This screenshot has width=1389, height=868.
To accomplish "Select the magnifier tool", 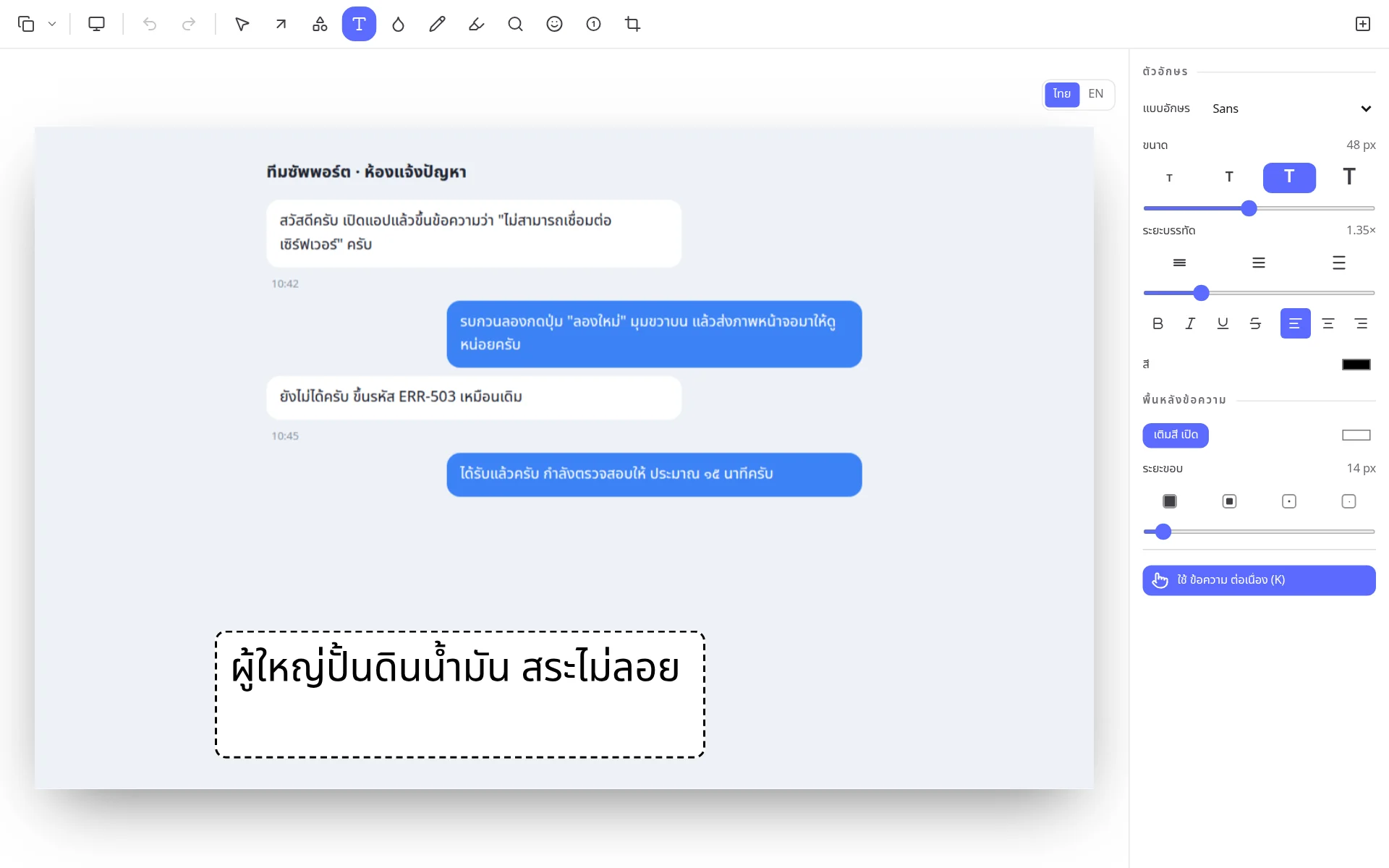I will pos(515,24).
